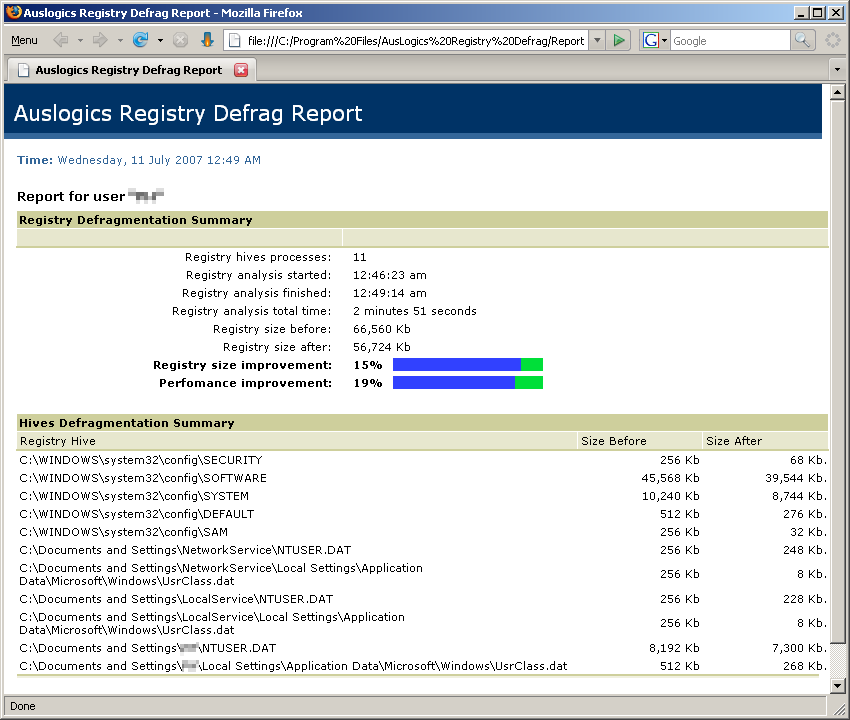Viewport: 850px width, 720px height.
Task: Click the activity throbber icon
Action: tap(833, 41)
